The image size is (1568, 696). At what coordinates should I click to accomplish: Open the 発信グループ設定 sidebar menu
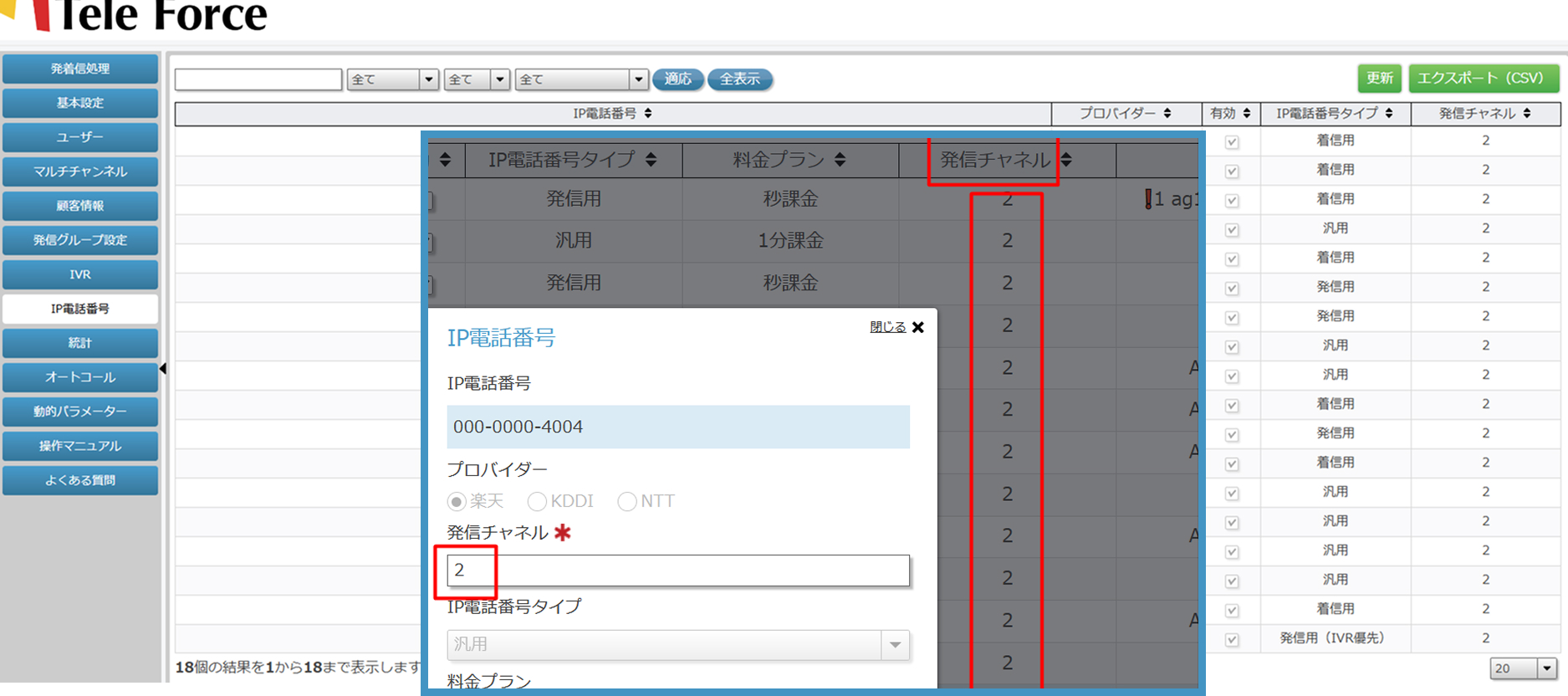click(x=80, y=240)
